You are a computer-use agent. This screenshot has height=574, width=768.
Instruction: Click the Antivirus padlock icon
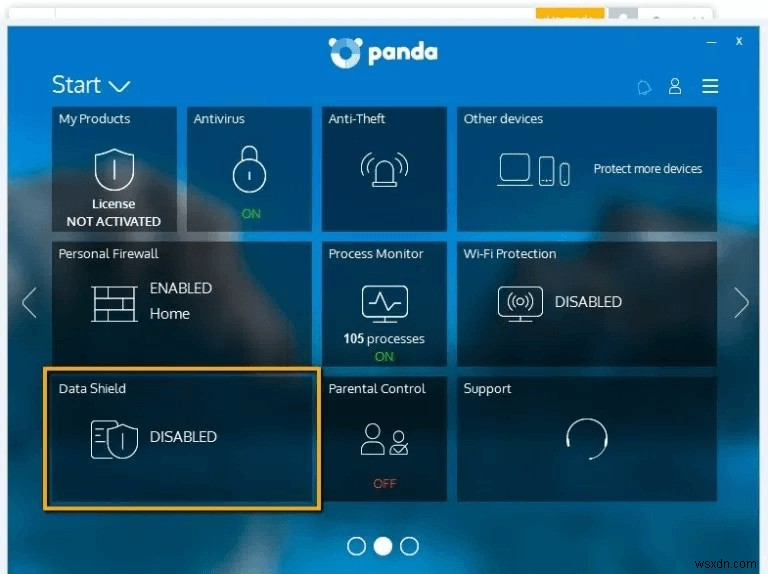point(249,169)
